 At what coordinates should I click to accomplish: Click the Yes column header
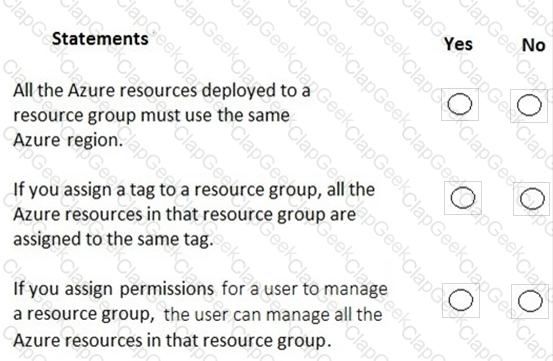tap(458, 44)
